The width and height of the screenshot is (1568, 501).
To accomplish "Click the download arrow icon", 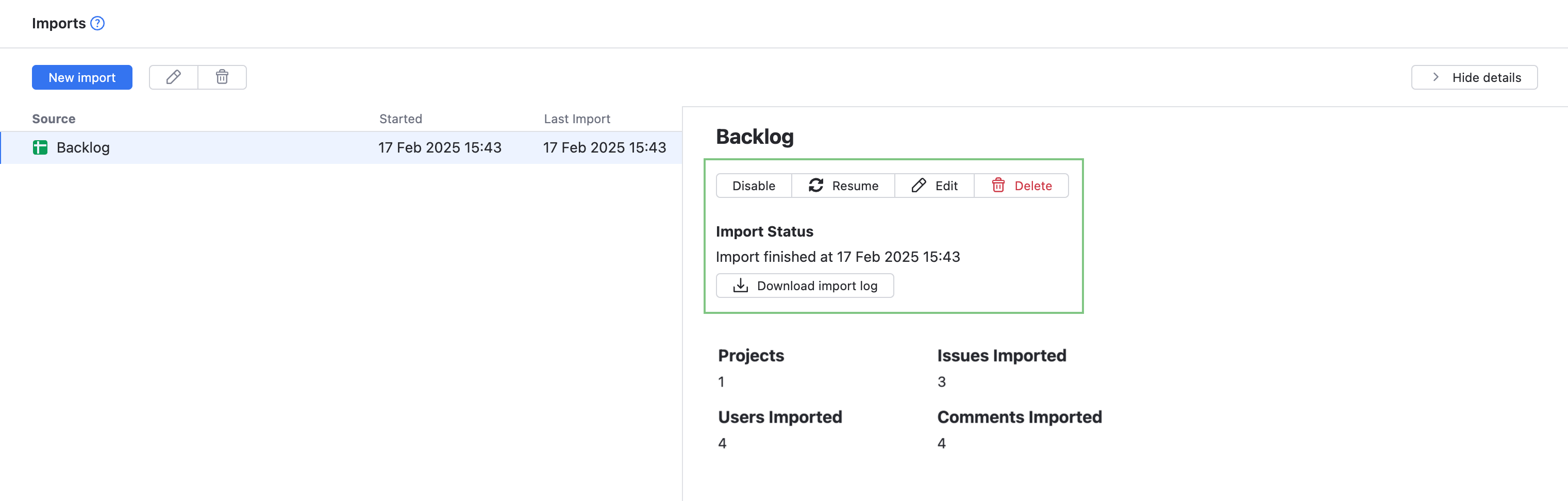I will pyautogui.click(x=740, y=286).
